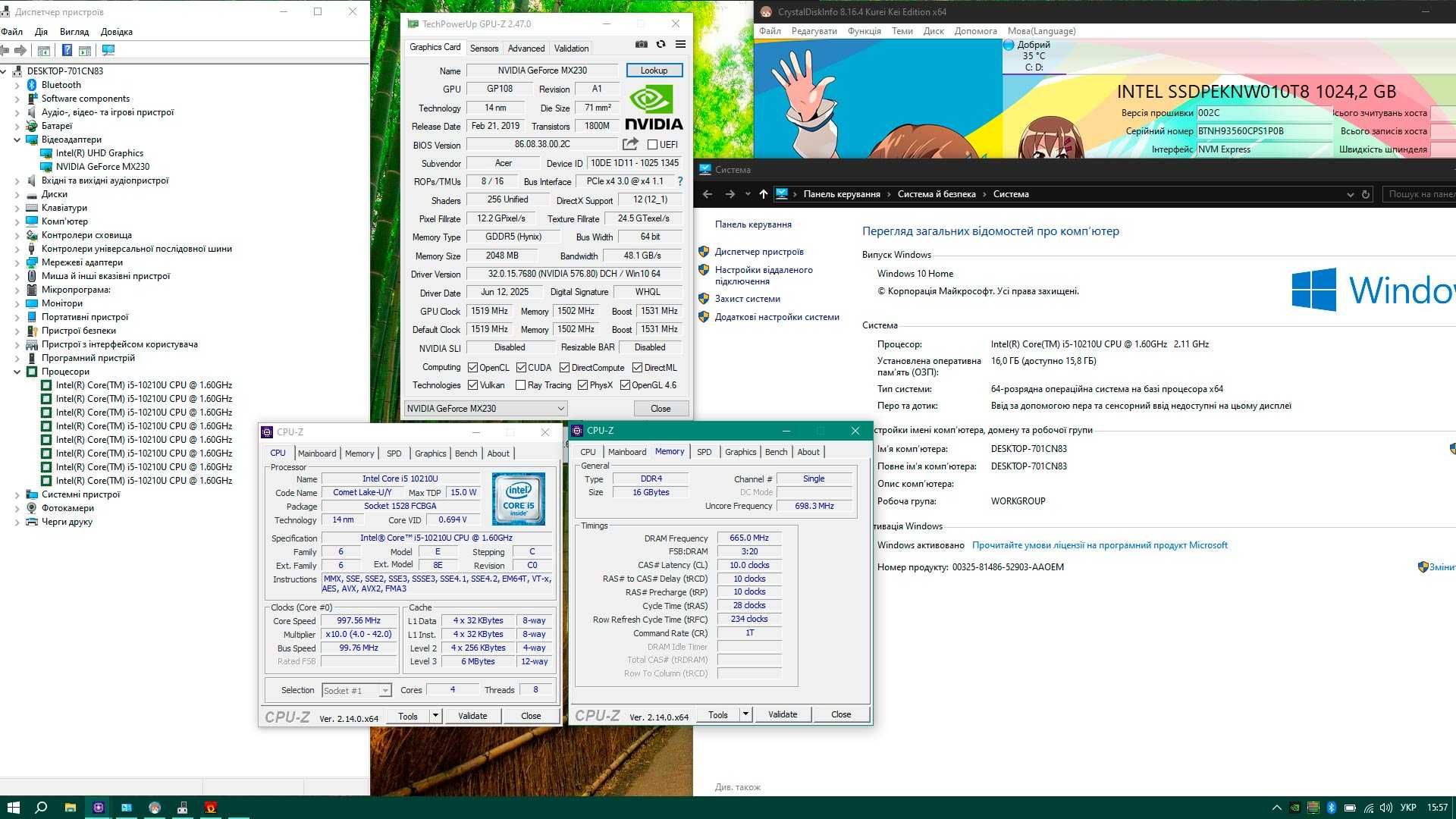
Task: Click the Intel Core i5 logo in CPU-Z
Action: (519, 499)
